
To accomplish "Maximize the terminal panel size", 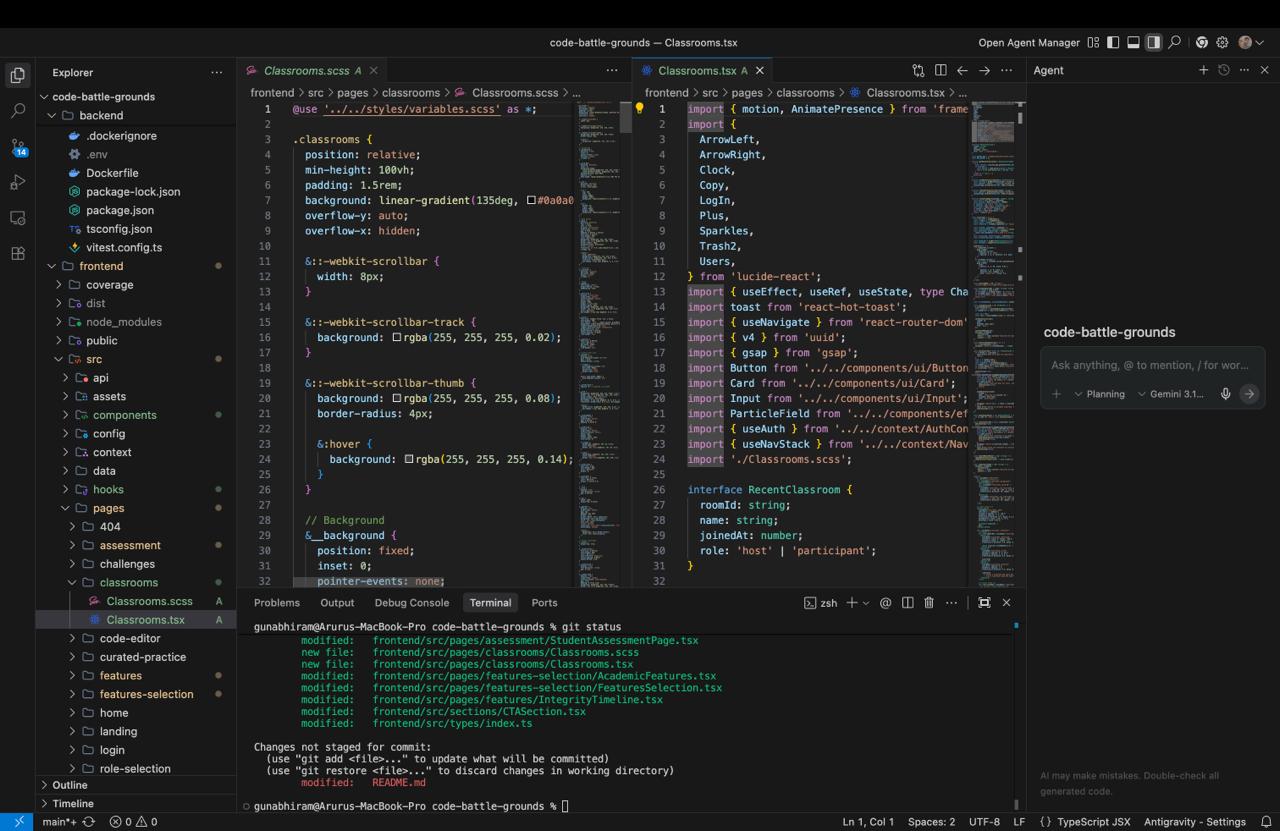I will [x=984, y=603].
